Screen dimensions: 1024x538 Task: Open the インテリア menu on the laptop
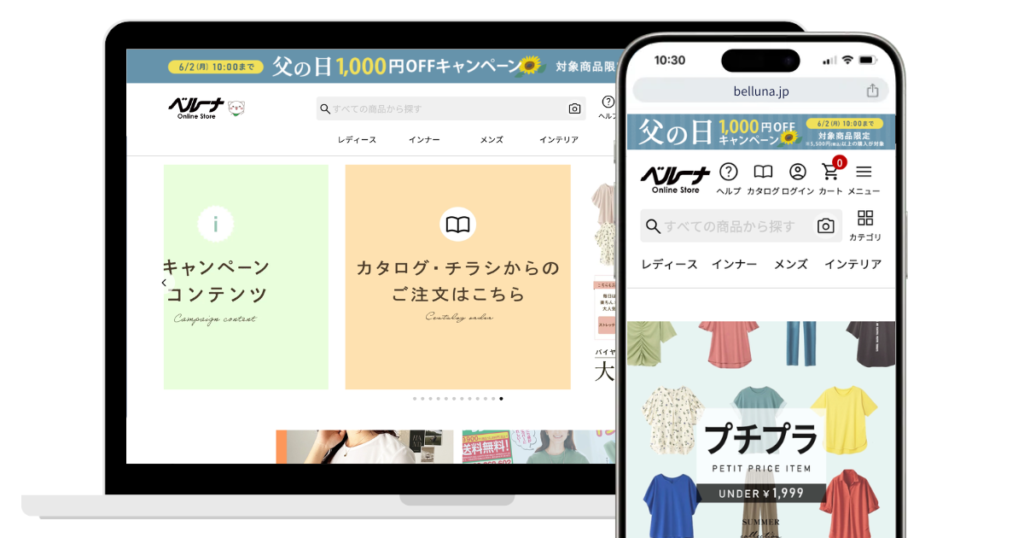[558, 140]
